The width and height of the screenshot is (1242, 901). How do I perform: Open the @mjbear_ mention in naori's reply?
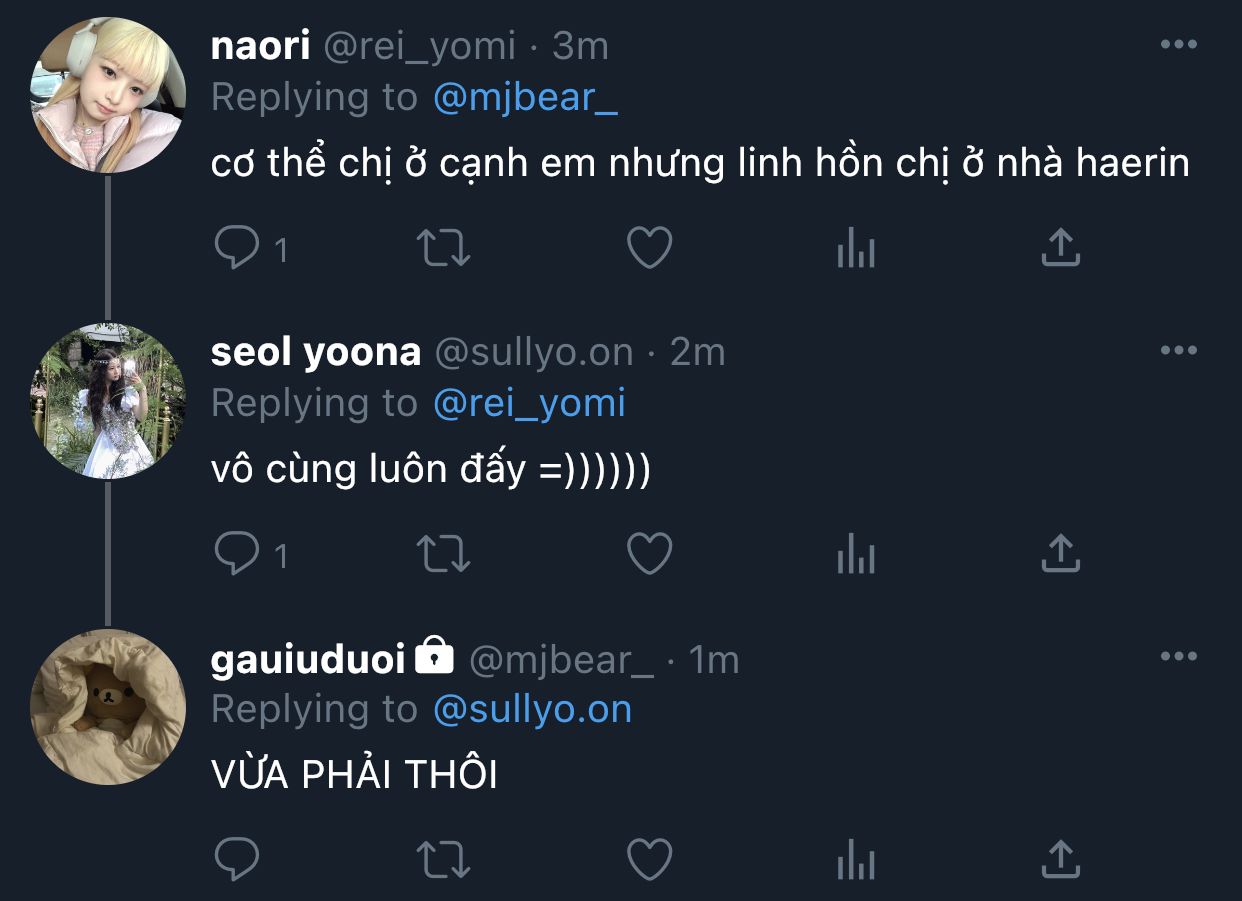(526, 98)
